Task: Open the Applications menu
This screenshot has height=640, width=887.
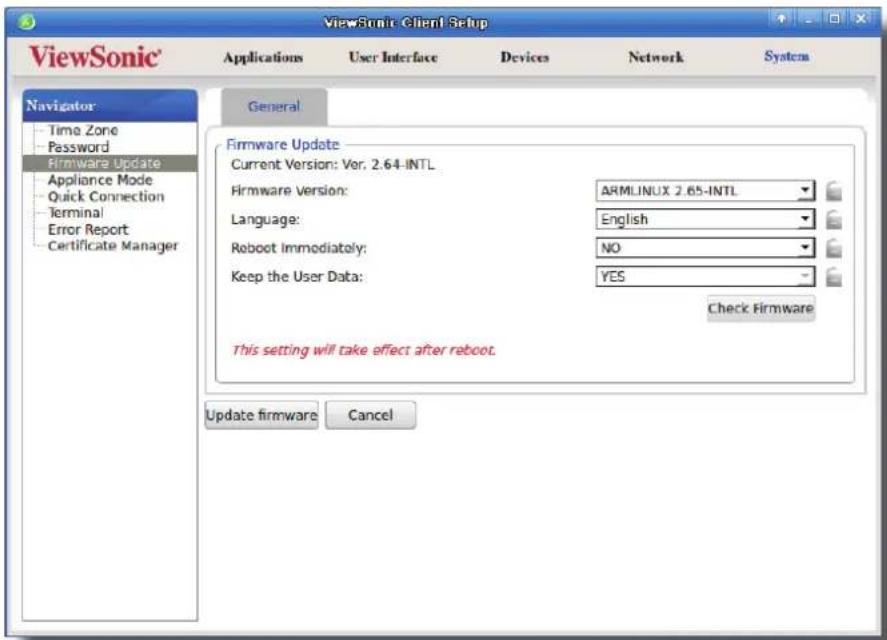Action: [x=263, y=57]
